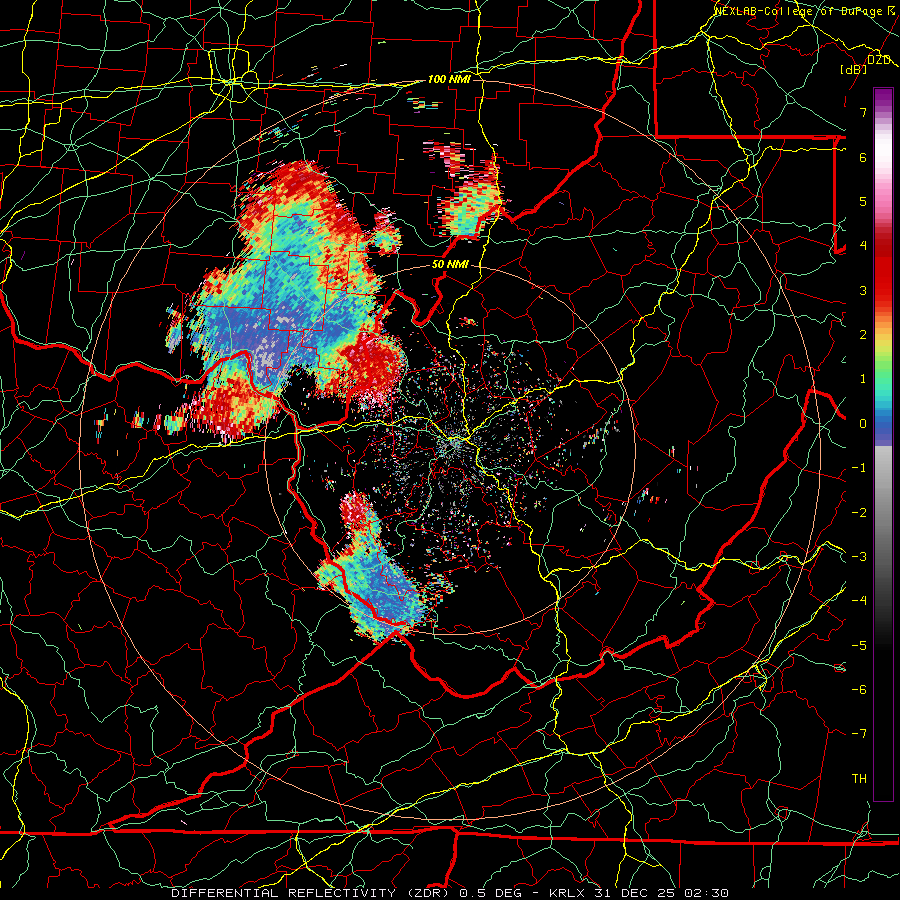Click the -7 dB scale value
Viewport: 900px width, 900px height.
click(x=859, y=734)
